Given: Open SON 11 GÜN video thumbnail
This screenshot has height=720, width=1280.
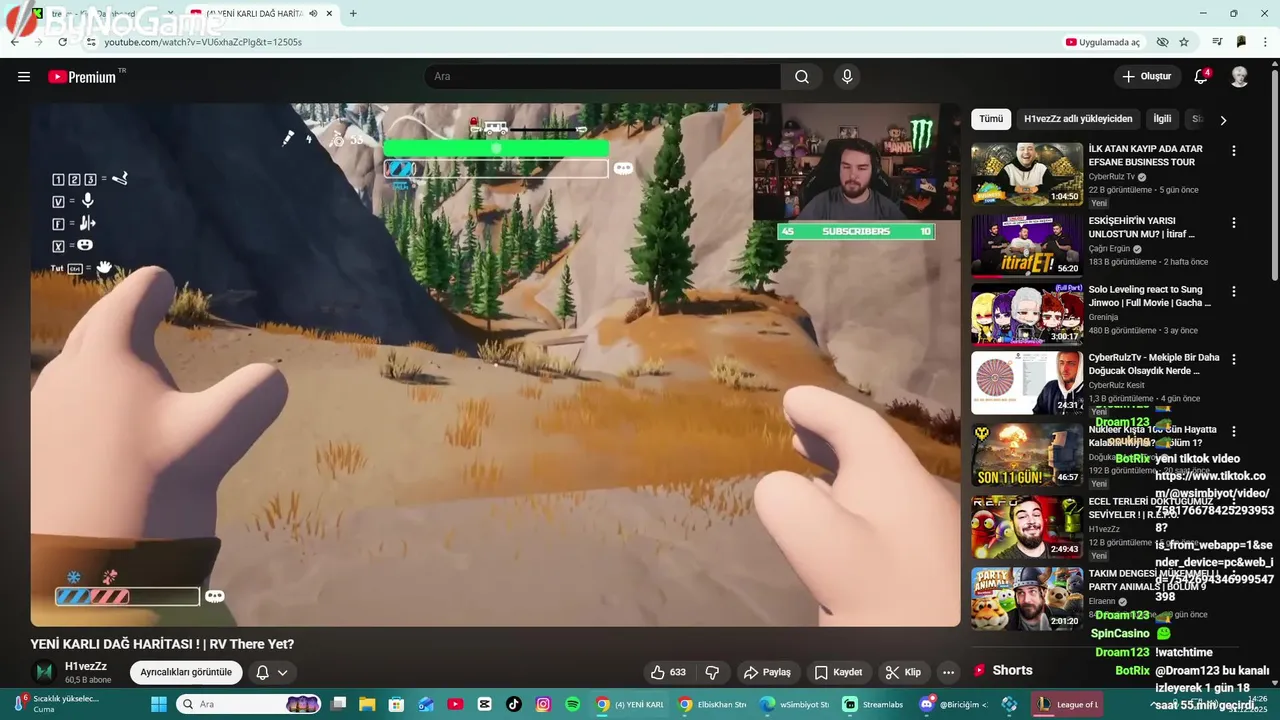Looking at the screenshot, I should tap(1027, 455).
